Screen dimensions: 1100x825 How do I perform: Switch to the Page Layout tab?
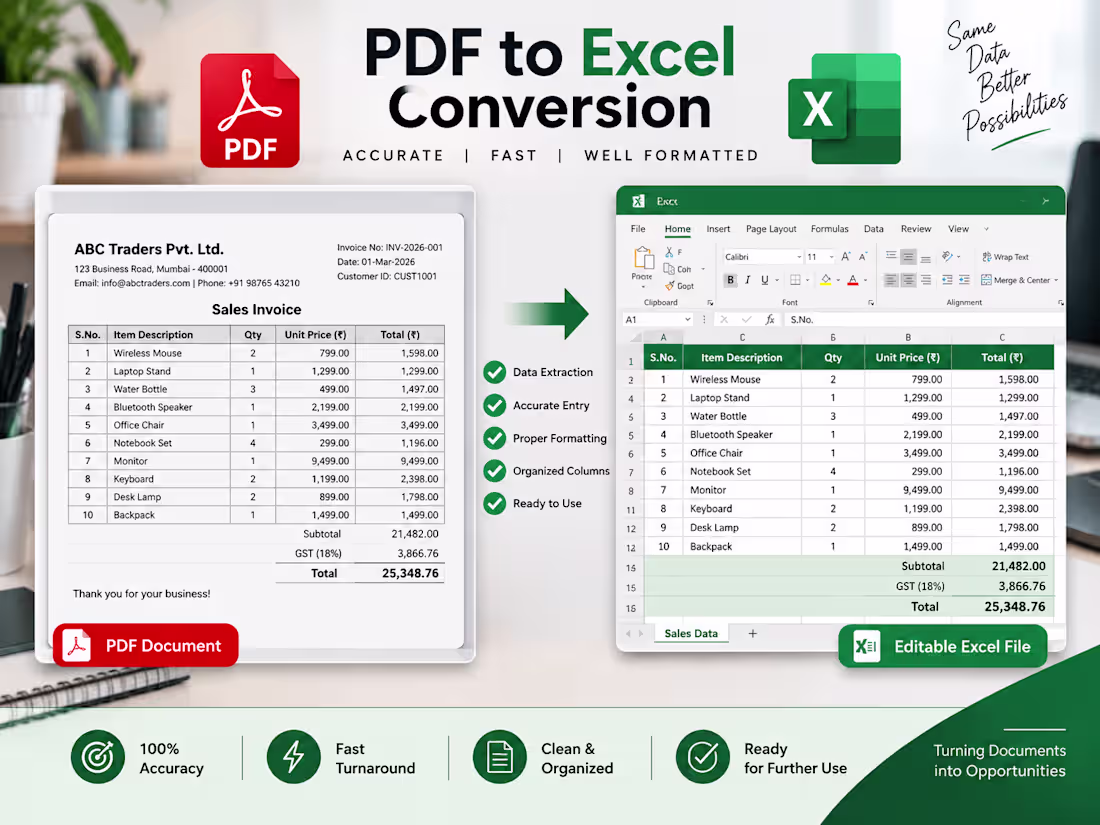(x=771, y=229)
